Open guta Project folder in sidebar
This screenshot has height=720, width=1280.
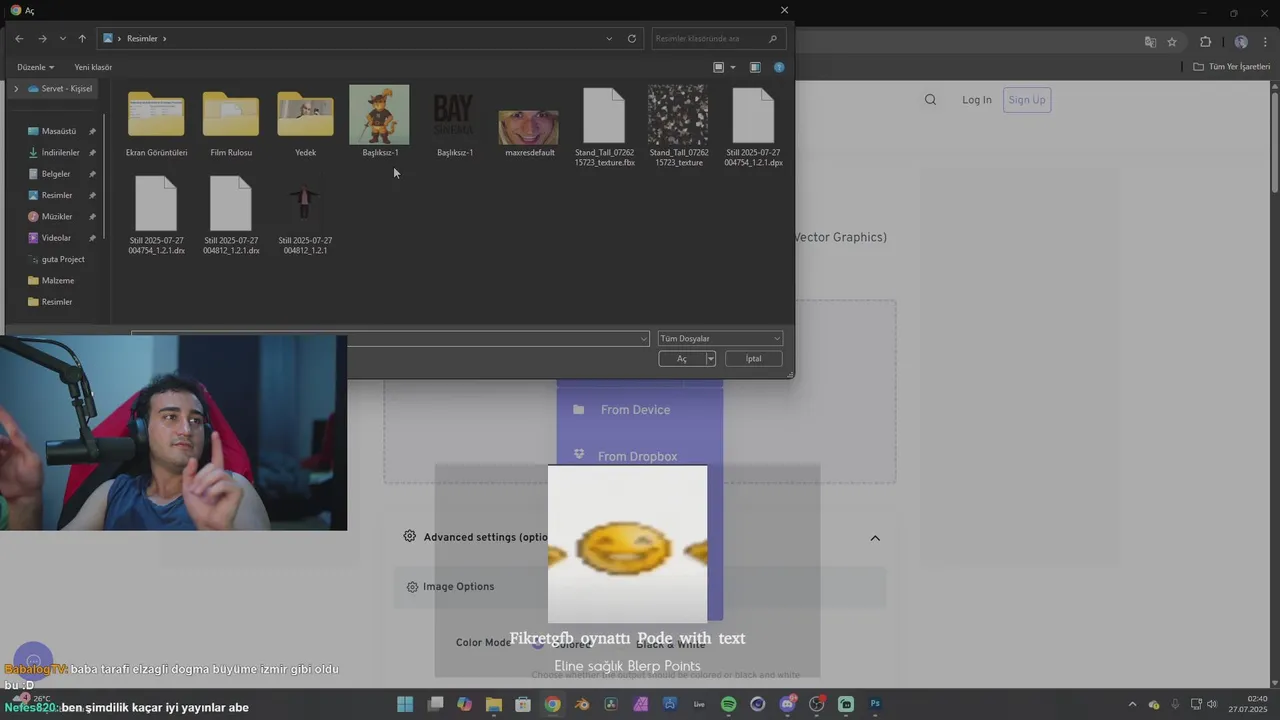(57, 259)
